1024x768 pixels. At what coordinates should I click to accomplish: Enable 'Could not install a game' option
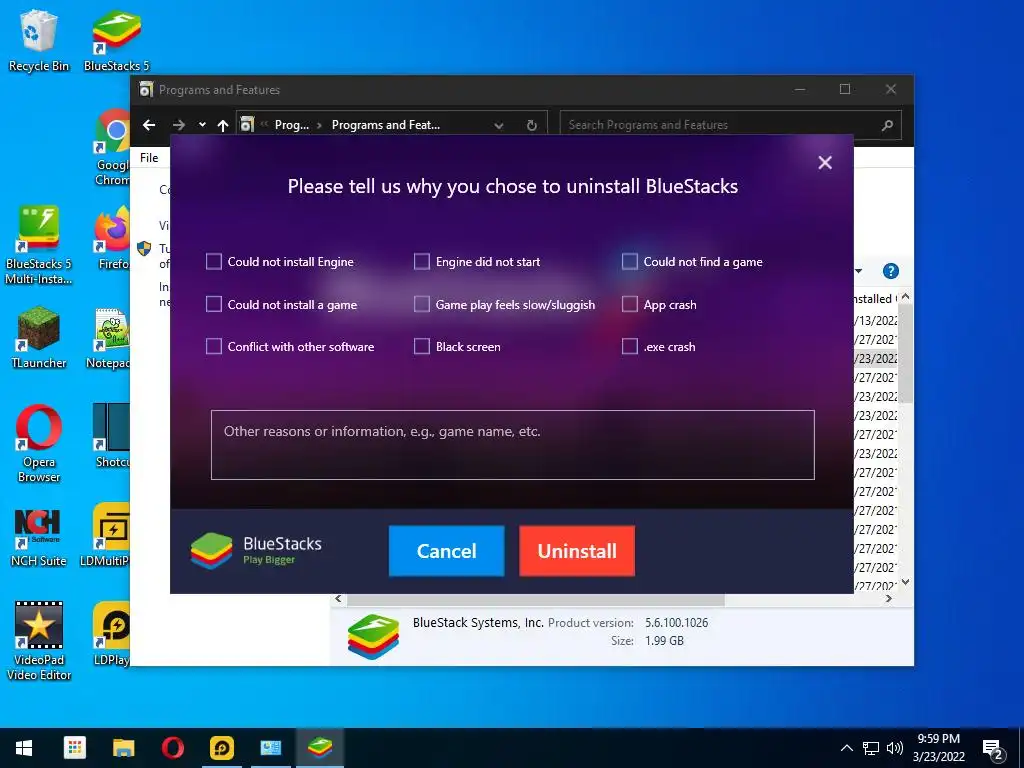[x=214, y=304]
